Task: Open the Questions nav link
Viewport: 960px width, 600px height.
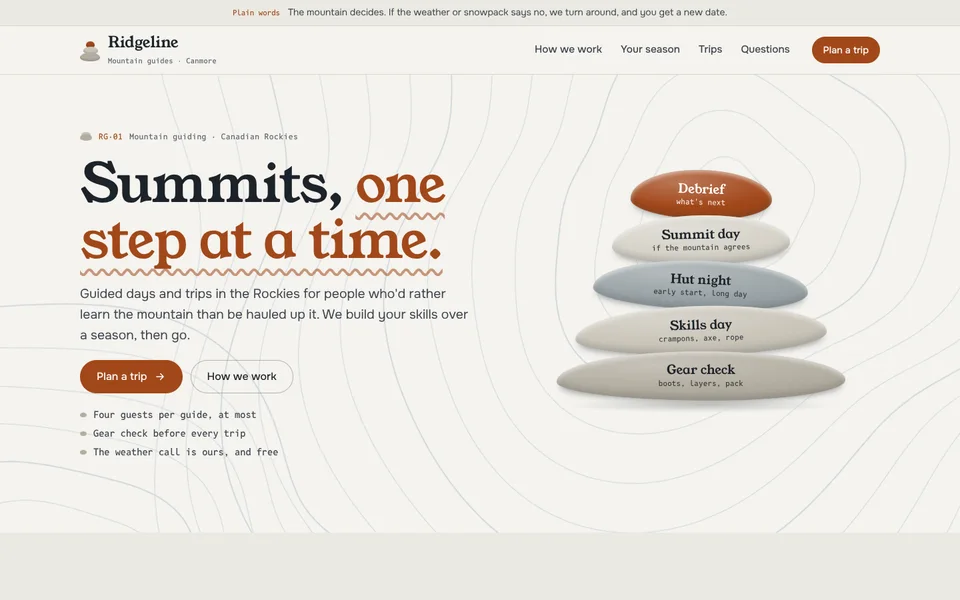Action: 765,50
